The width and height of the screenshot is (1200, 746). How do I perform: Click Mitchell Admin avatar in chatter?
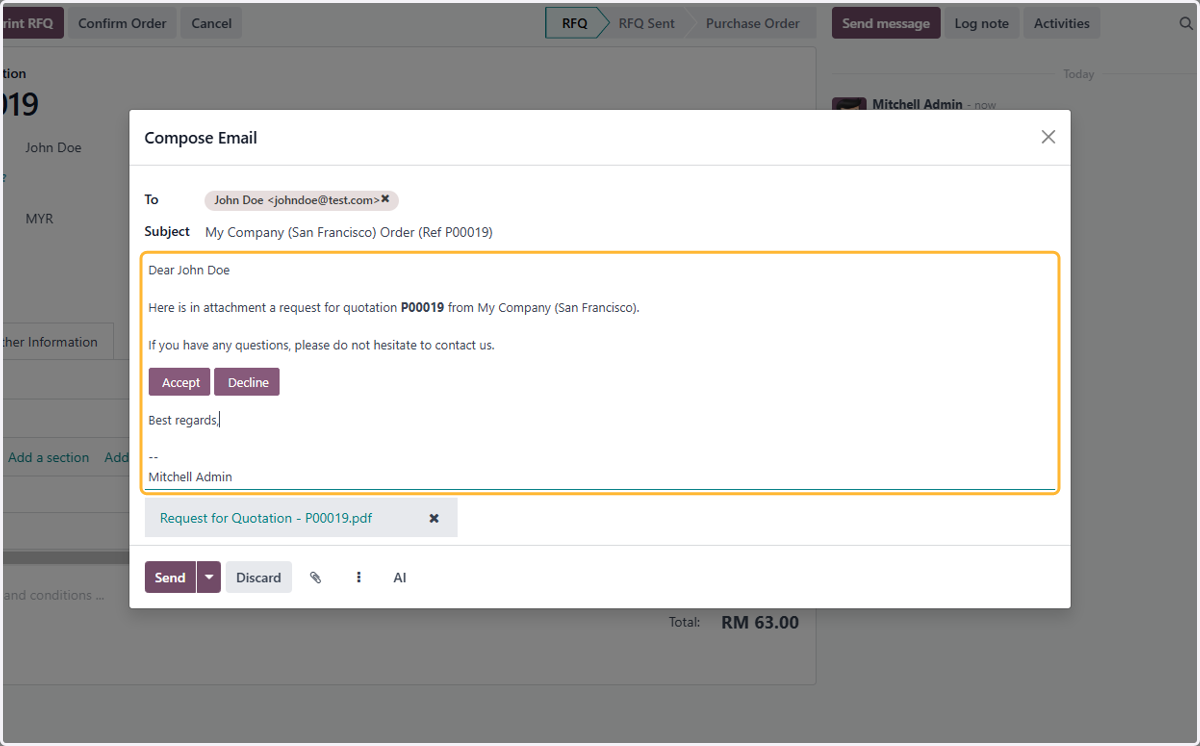[849, 104]
